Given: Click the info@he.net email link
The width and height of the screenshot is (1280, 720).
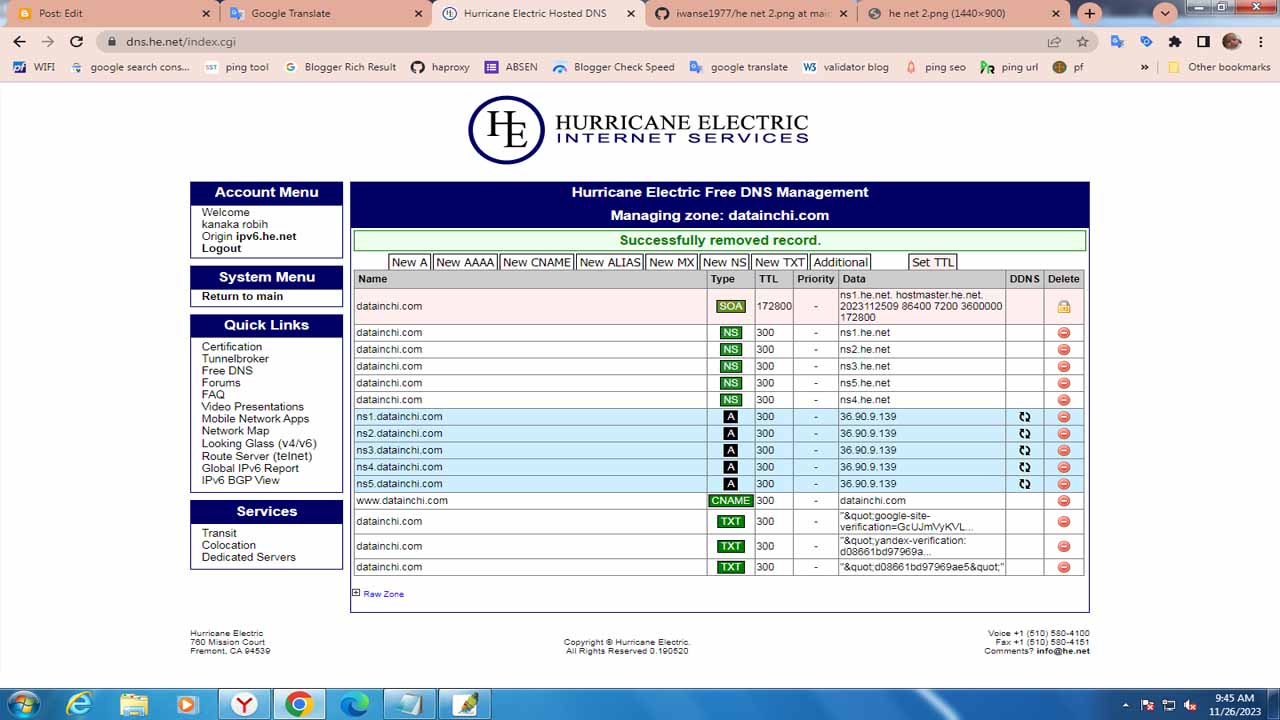Looking at the screenshot, I should tap(1063, 651).
